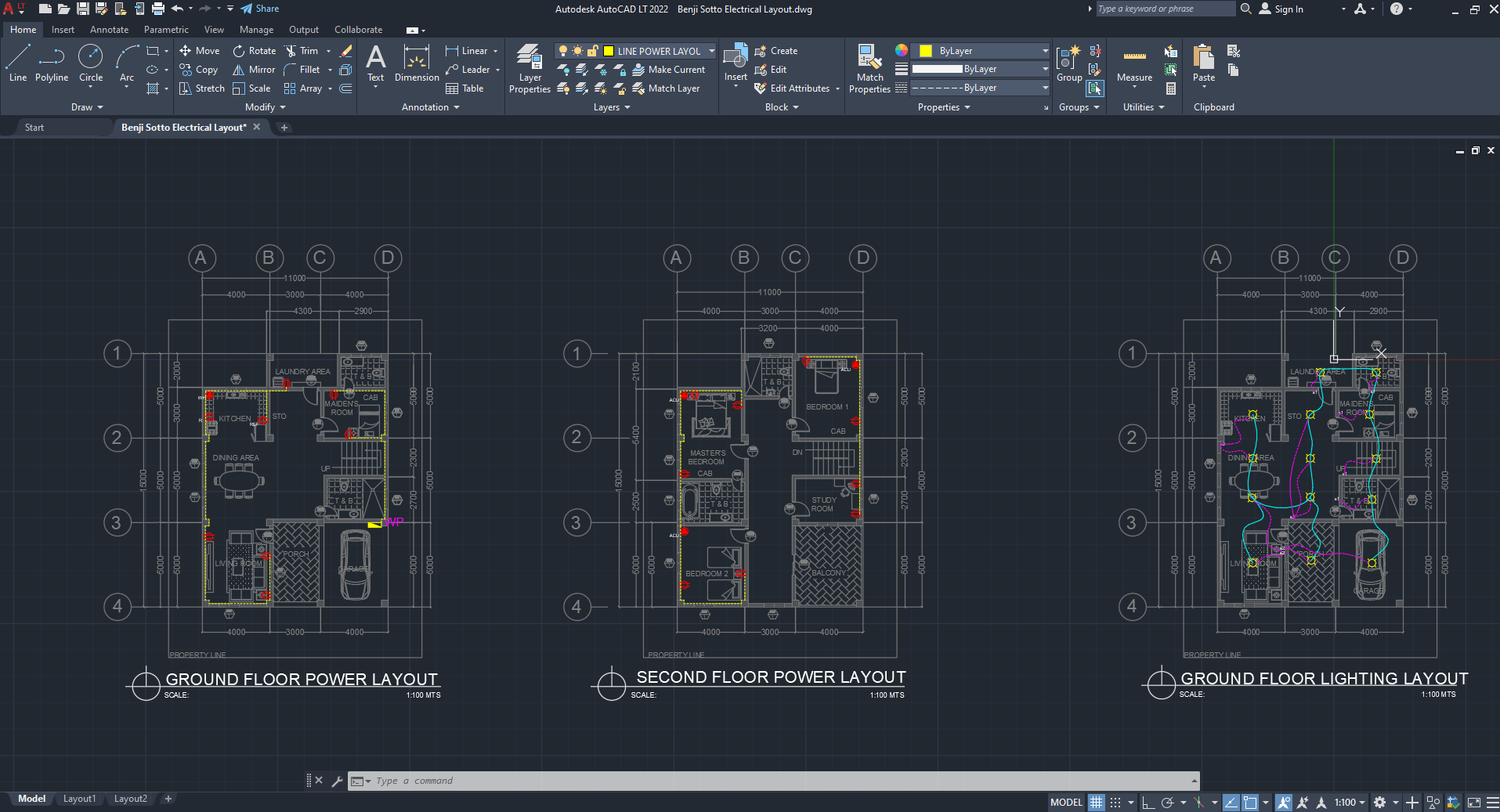The height and width of the screenshot is (812, 1500).
Task: Select the Hatch tool icon
Action: [153, 88]
